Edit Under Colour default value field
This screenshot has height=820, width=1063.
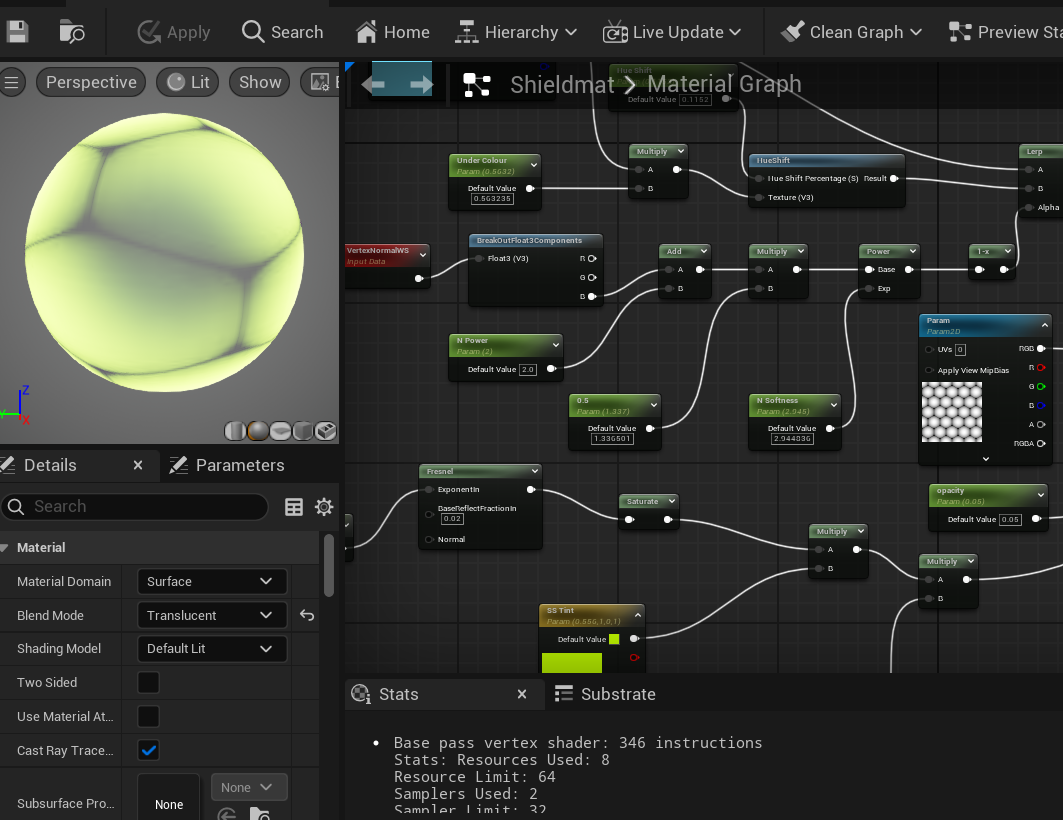pos(493,199)
